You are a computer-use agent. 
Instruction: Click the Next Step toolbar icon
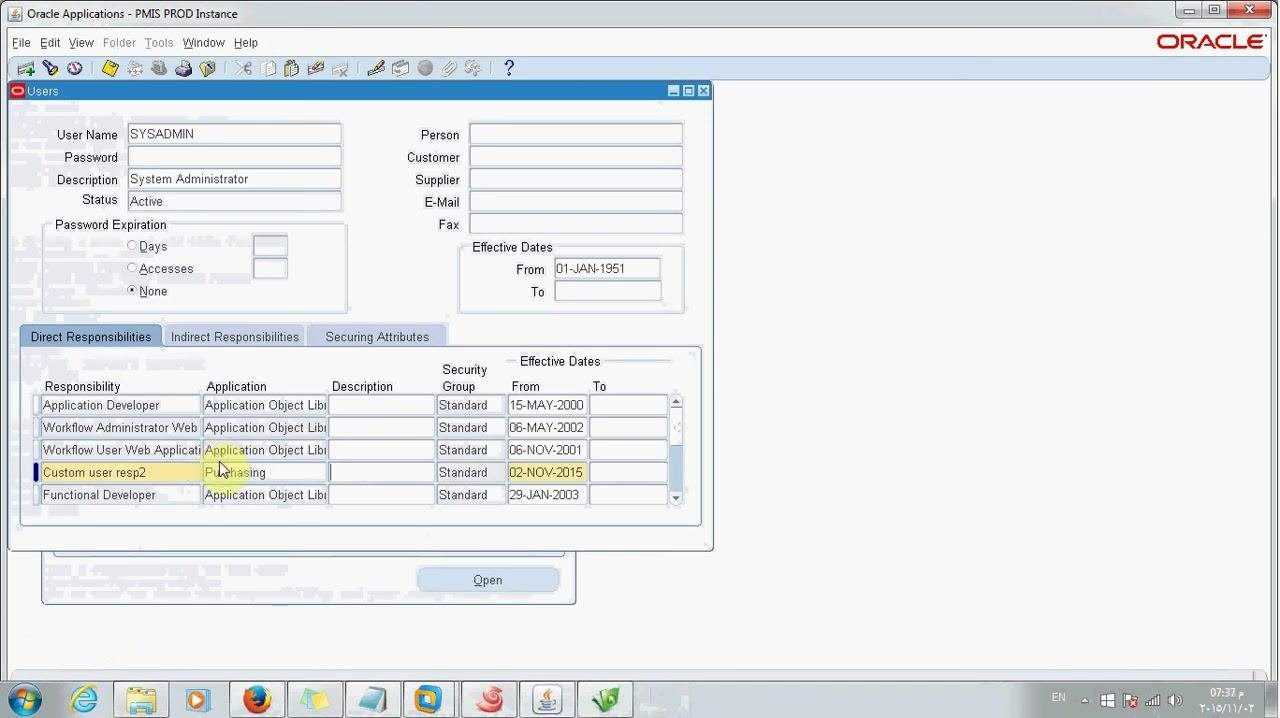[135, 68]
